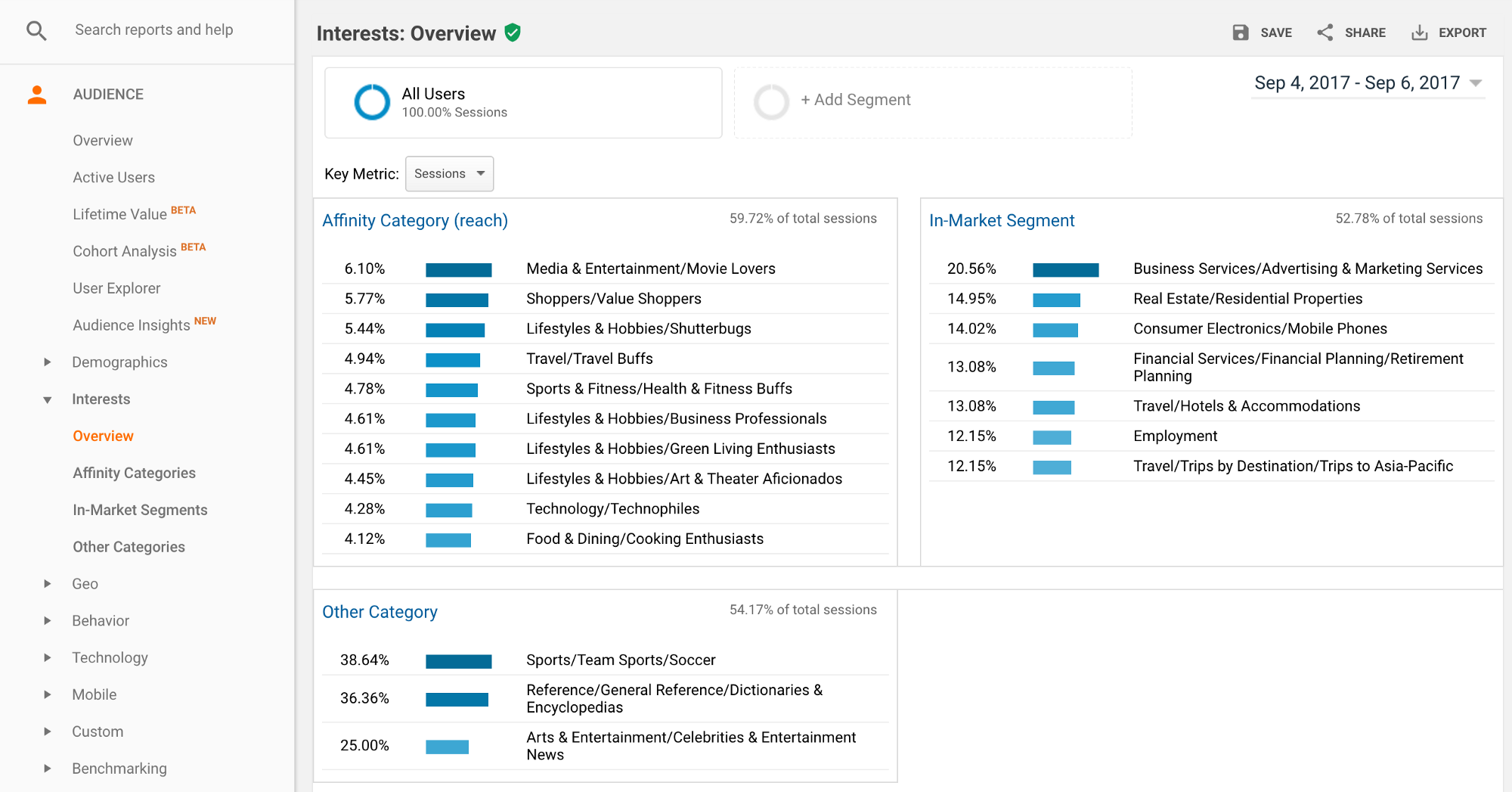Click Travel/Travel Buffs row
This screenshot has height=792, width=1512.
[x=605, y=359]
